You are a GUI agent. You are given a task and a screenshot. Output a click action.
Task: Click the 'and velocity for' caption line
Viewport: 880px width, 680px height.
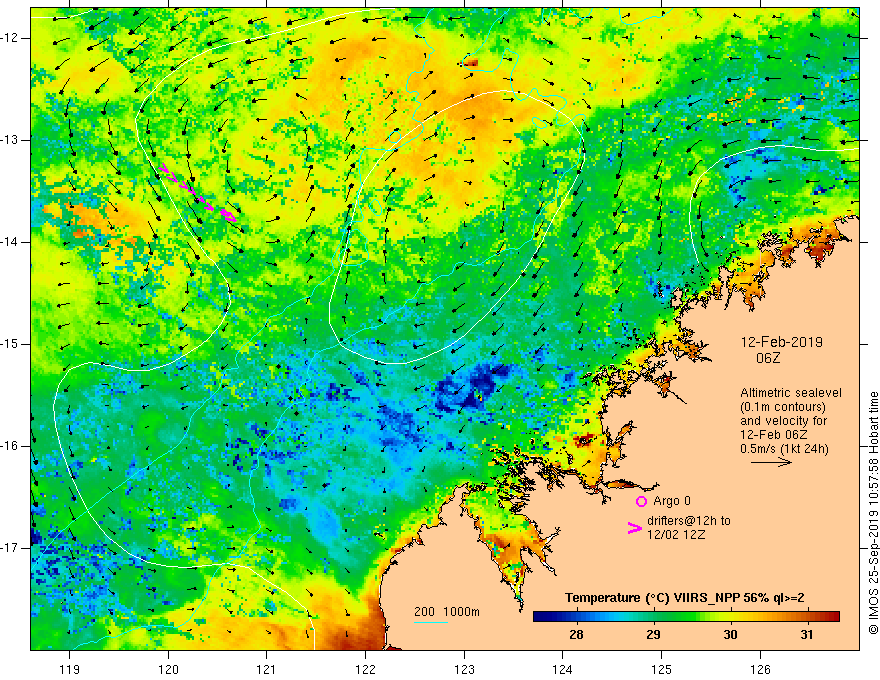pyautogui.click(x=783, y=421)
